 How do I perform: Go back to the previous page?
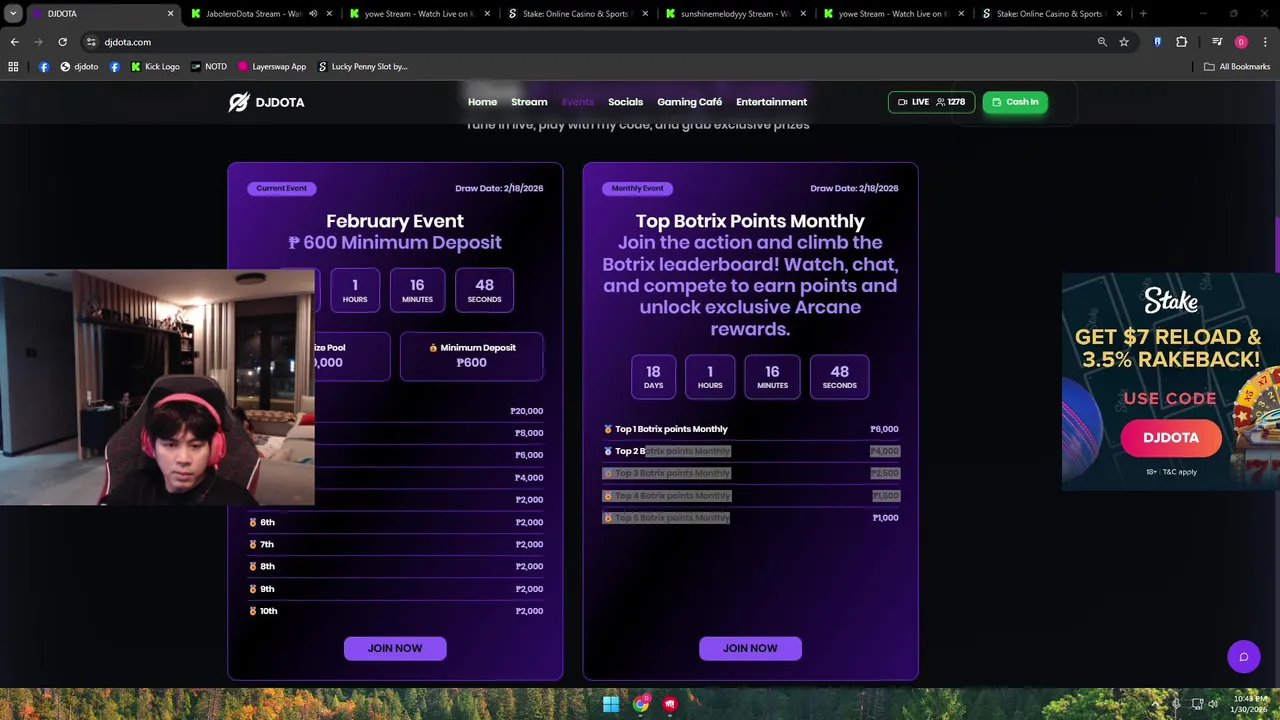click(14, 42)
